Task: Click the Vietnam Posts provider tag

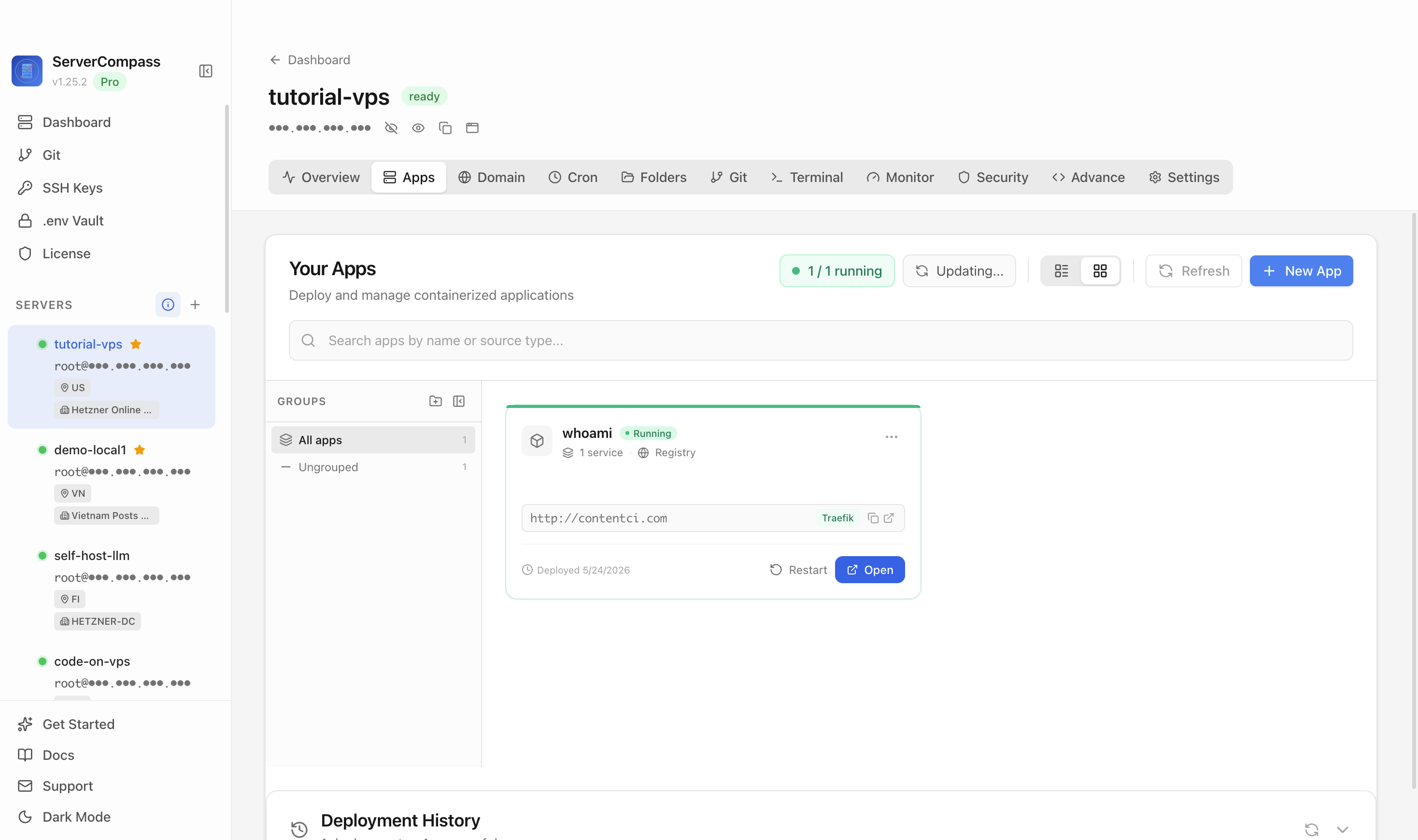Action: click(x=106, y=516)
